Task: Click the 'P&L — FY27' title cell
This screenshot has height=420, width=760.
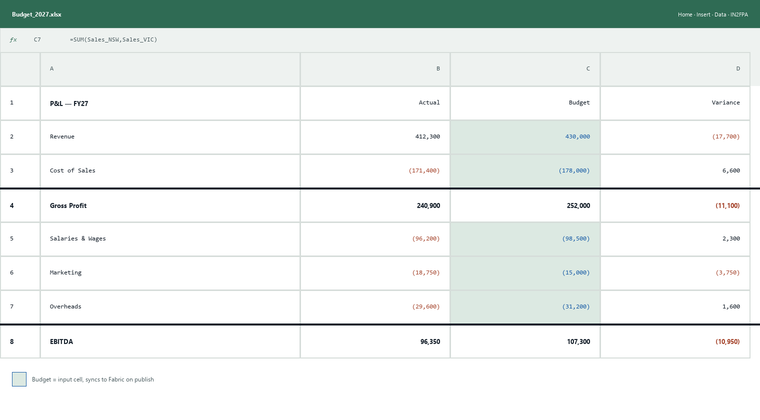Action: pyautogui.click(x=170, y=103)
